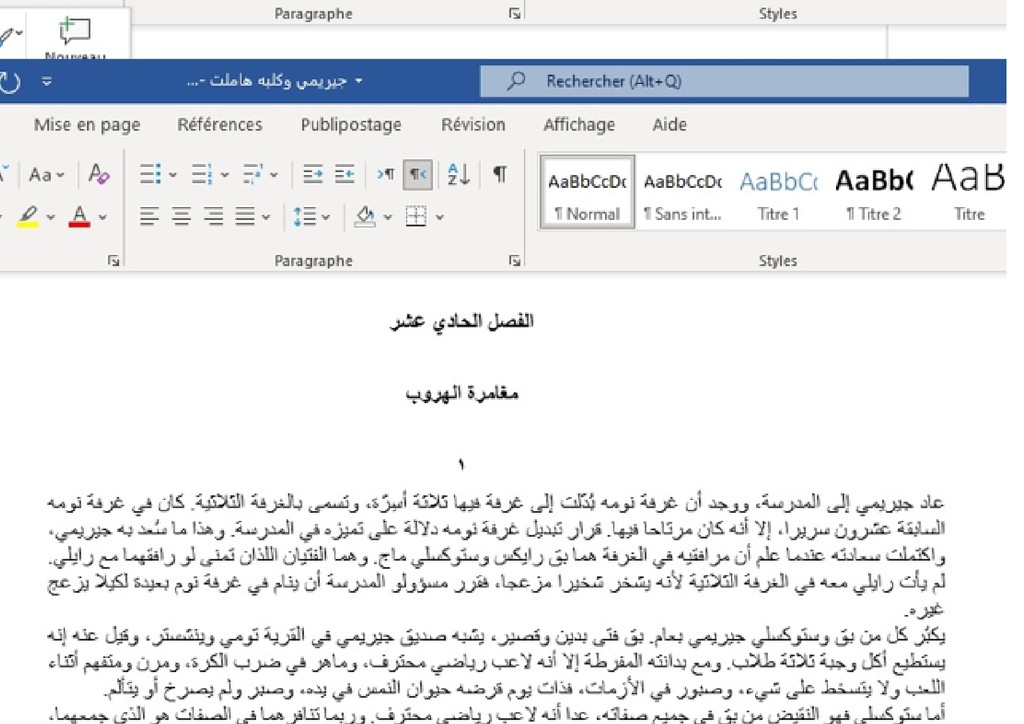Open the font color dropdown arrow
This screenshot has height=724, width=1024.
point(103,217)
